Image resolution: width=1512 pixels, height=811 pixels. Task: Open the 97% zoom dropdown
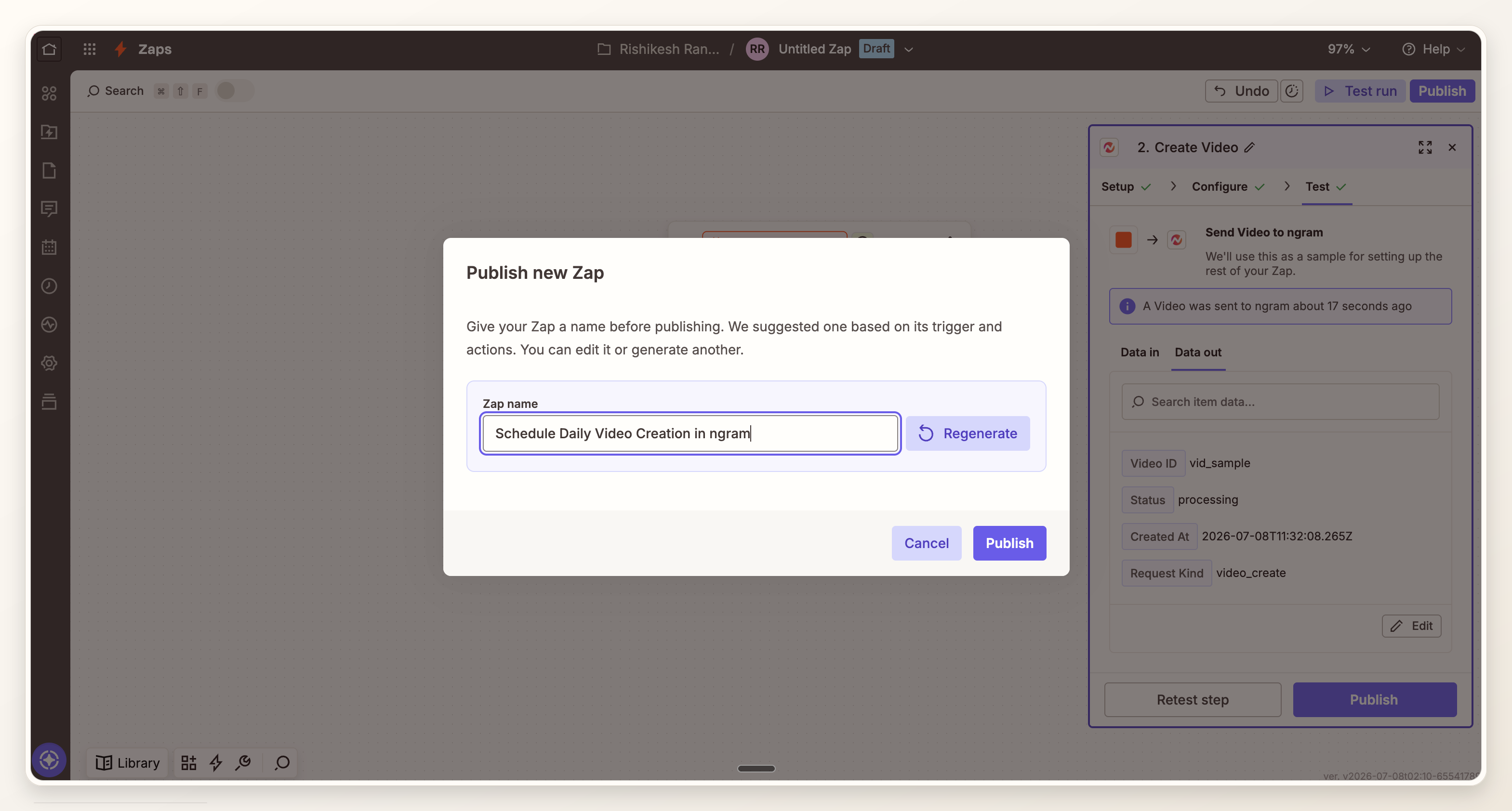[1349, 49]
